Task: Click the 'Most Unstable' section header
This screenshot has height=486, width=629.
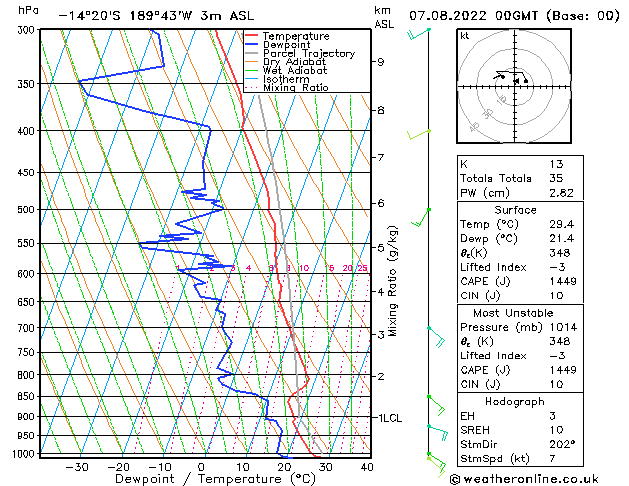Action: point(513,313)
